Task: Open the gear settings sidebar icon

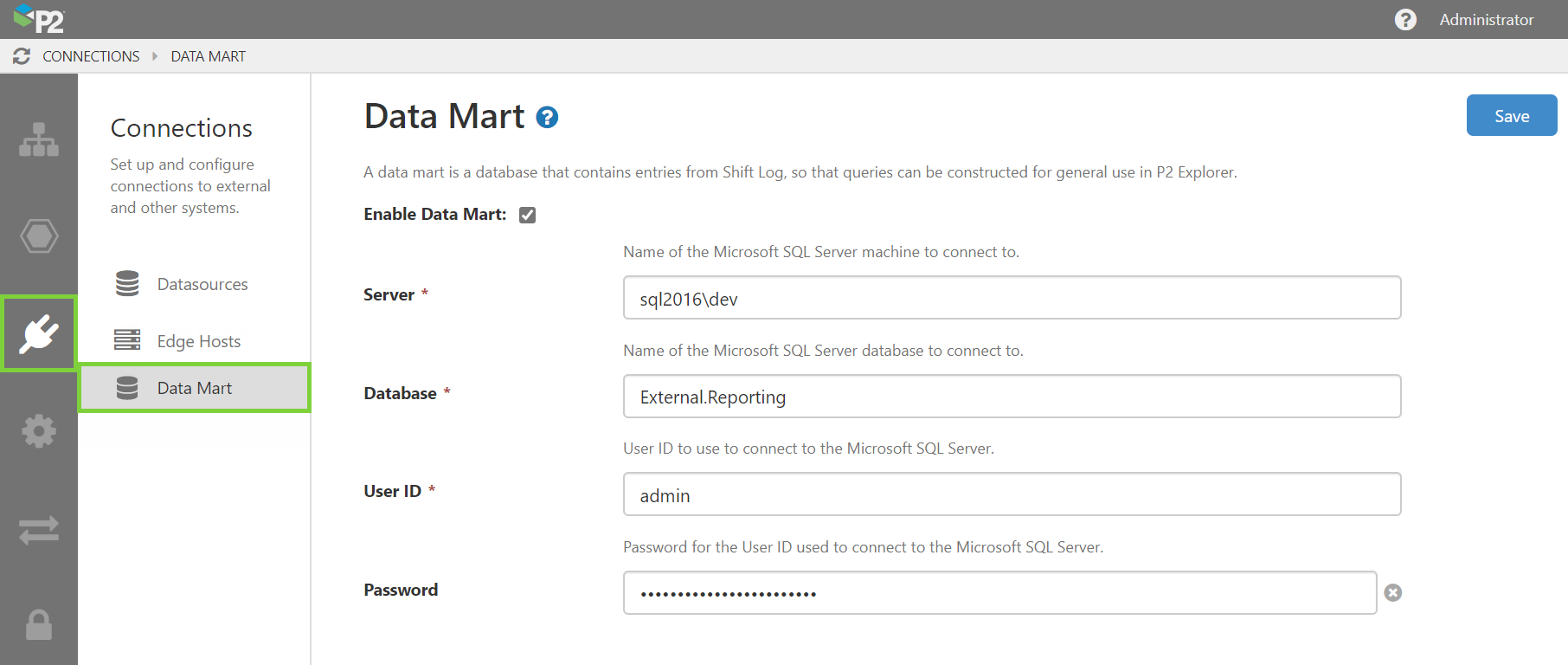Action: (x=39, y=431)
